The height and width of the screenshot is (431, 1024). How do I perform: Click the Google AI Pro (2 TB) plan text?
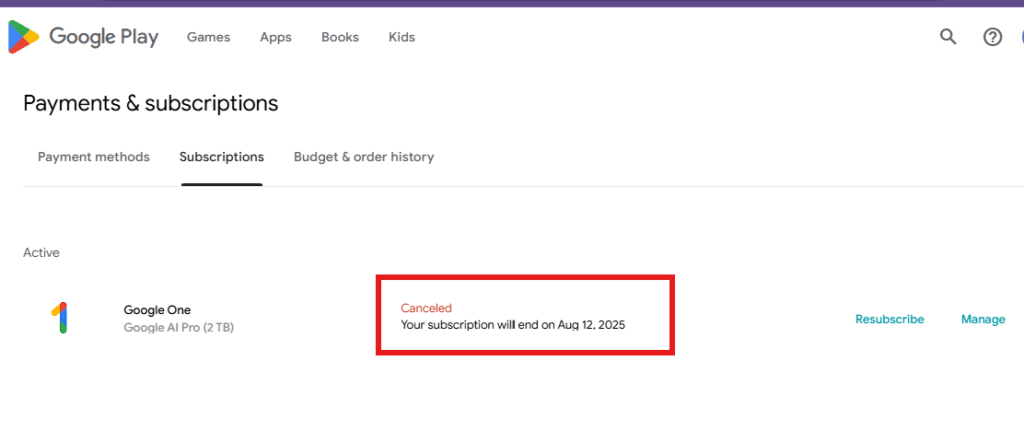tap(178, 327)
